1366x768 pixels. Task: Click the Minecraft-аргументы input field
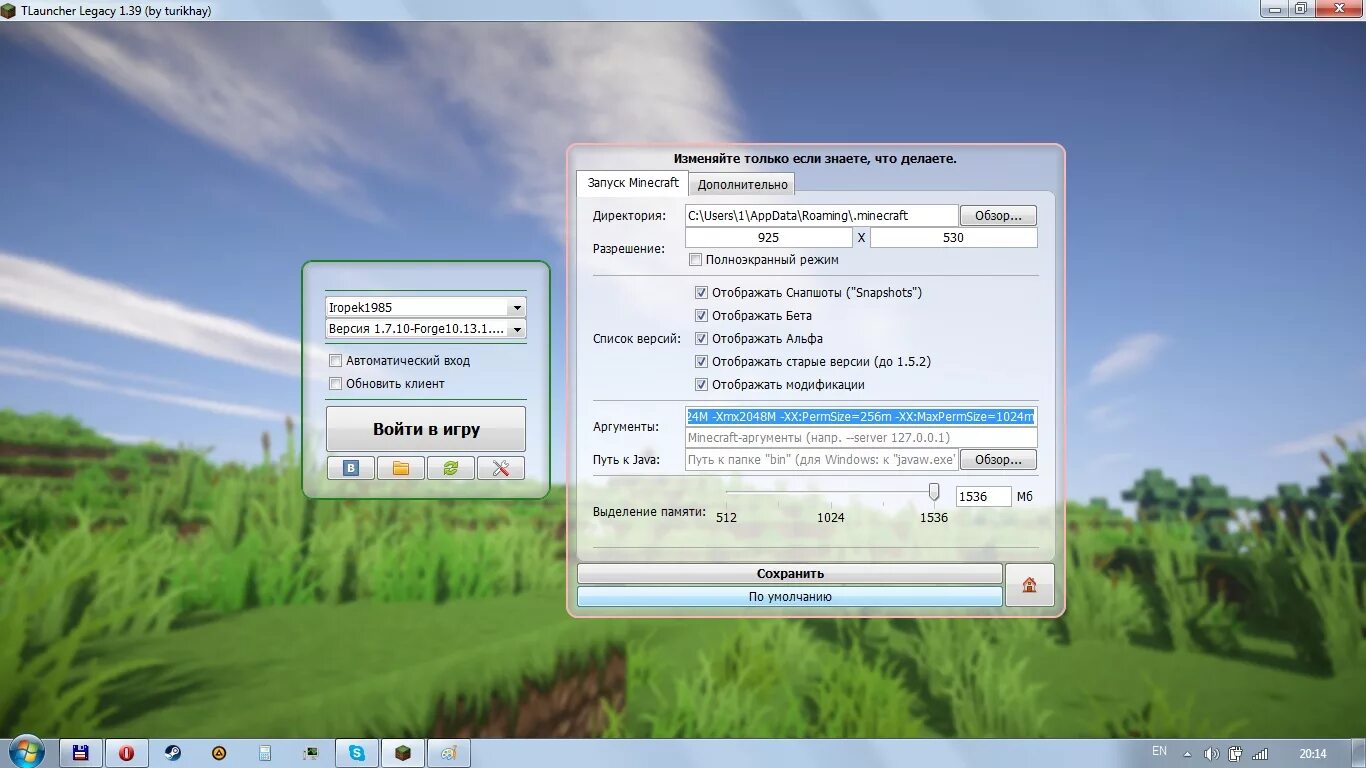tap(861, 438)
